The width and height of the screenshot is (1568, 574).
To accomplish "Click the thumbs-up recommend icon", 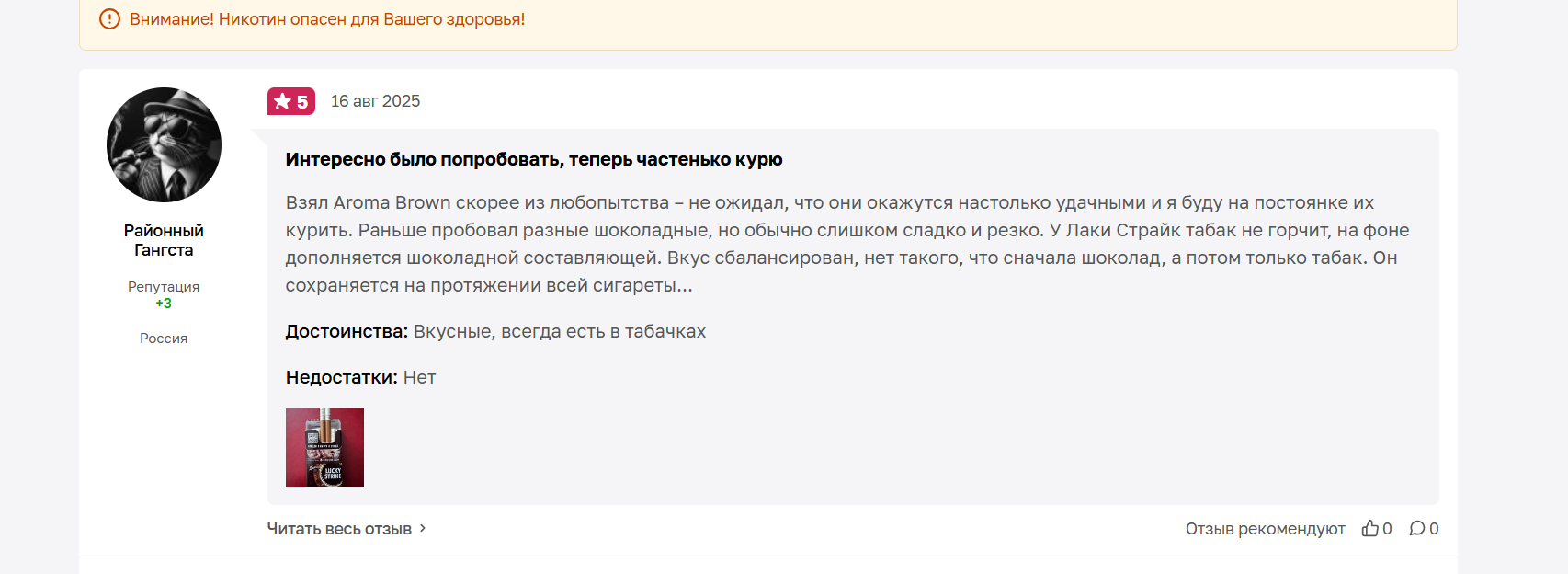I will point(1369,528).
